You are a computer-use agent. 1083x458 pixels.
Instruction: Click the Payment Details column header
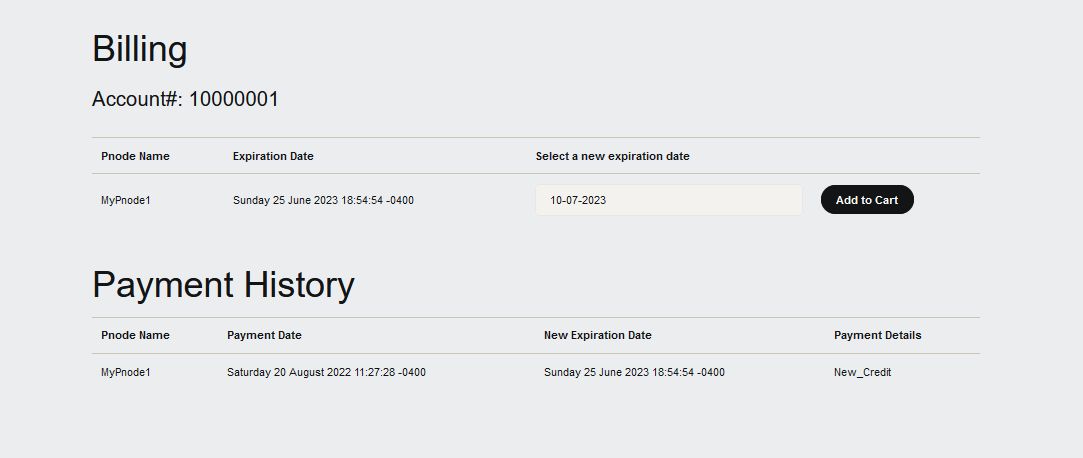click(877, 335)
